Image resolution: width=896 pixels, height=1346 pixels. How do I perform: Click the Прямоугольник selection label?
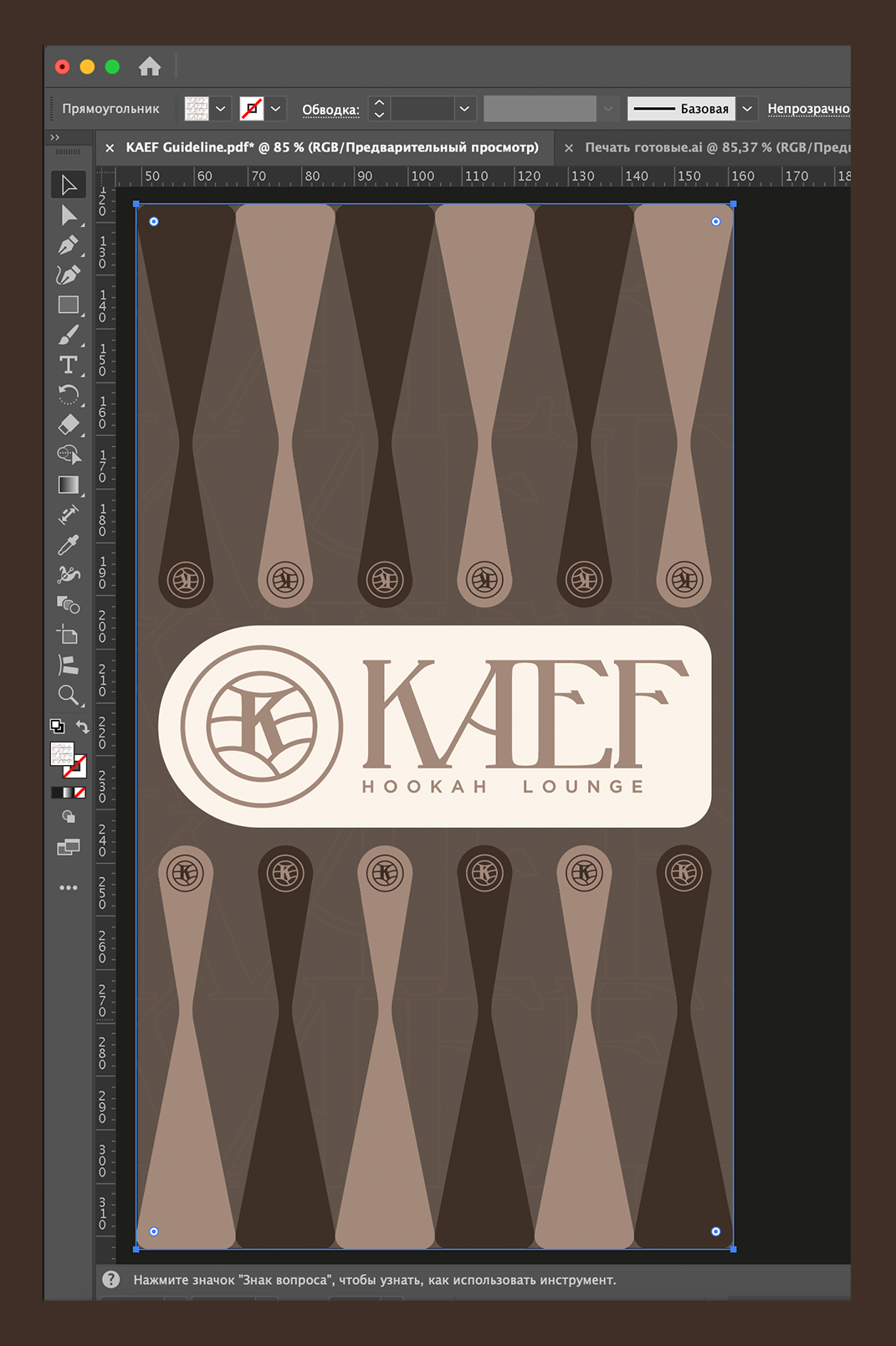coord(110,109)
